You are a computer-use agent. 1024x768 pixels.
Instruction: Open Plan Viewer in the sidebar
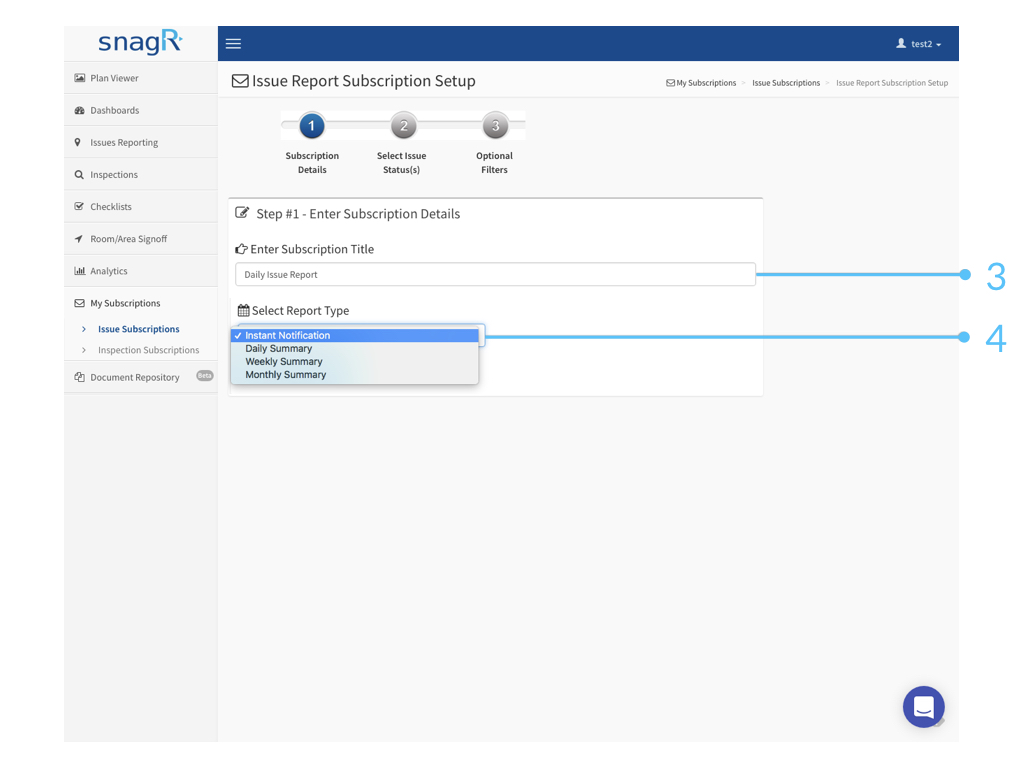click(141, 78)
